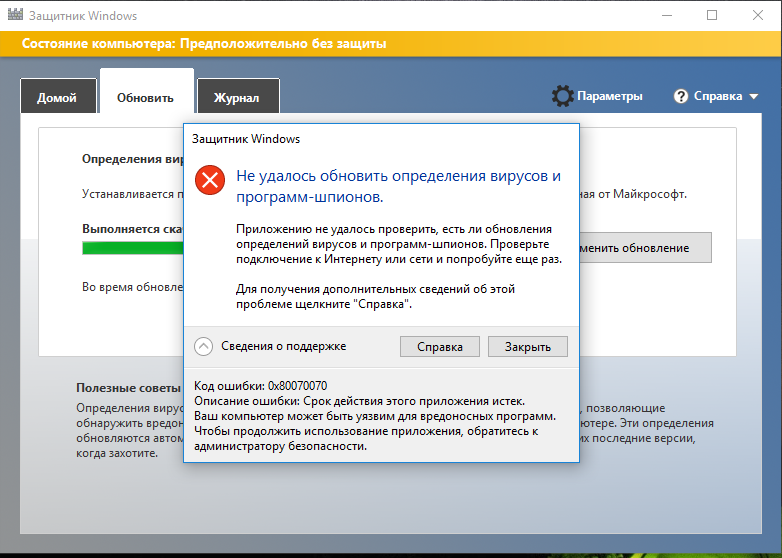Viewport: 782px width, 558px height.
Task: Click Описание ошибки line in details
Action: 359,401
